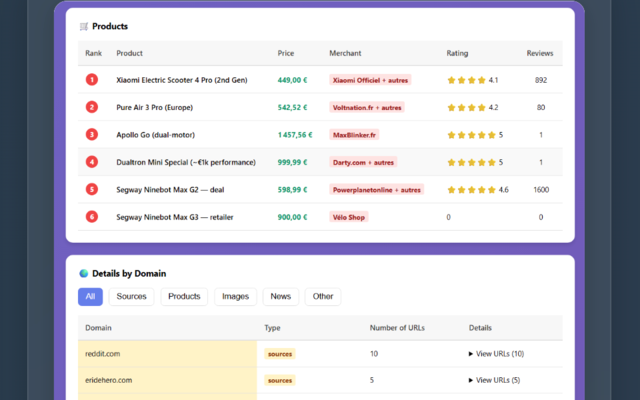This screenshot has width=640, height=400.
Task: Click the shopping cart icon beside Products
Action: coord(83,26)
